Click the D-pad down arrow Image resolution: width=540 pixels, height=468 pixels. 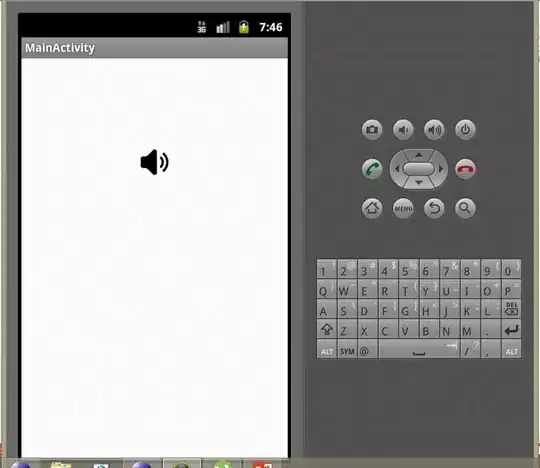(419, 183)
